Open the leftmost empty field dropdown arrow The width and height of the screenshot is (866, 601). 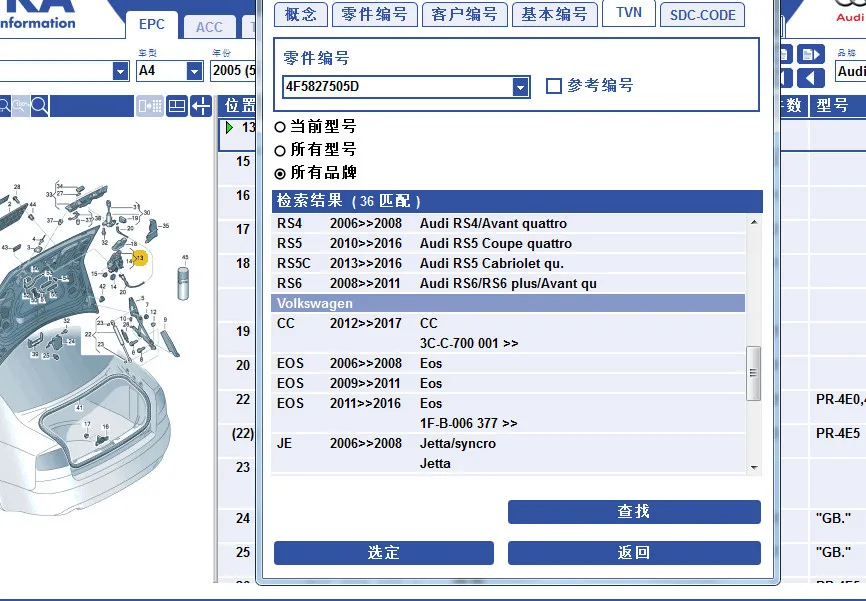pyautogui.click(x=120, y=71)
